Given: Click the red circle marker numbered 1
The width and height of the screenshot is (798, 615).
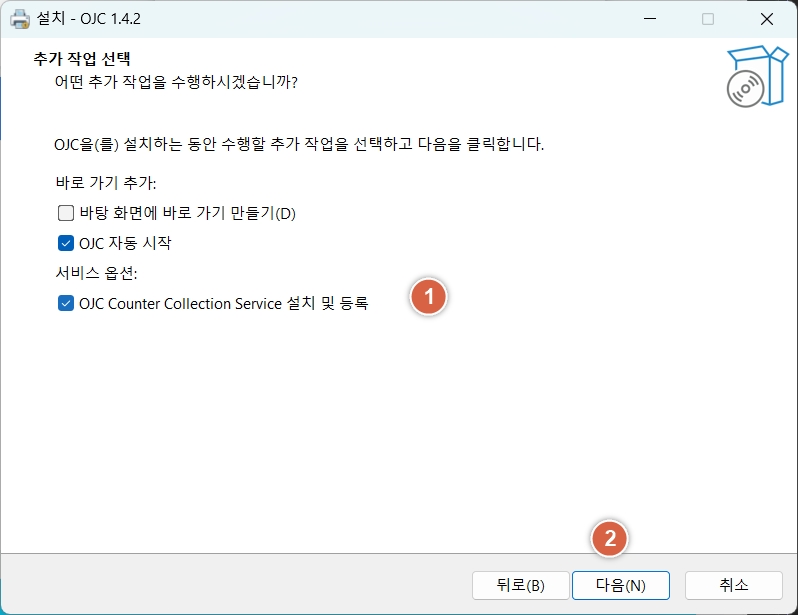Looking at the screenshot, I should tap(429, 297).
